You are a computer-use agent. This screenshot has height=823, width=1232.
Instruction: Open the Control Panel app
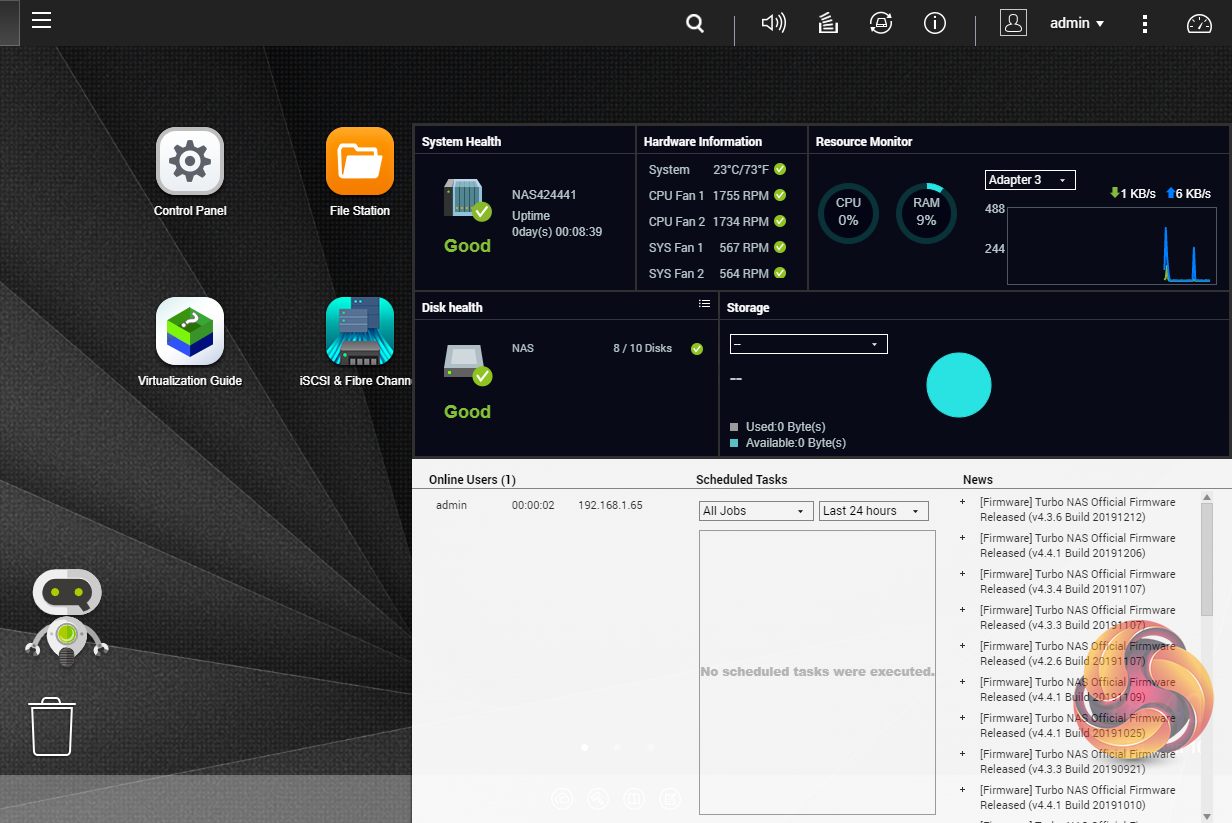[190, 162]
